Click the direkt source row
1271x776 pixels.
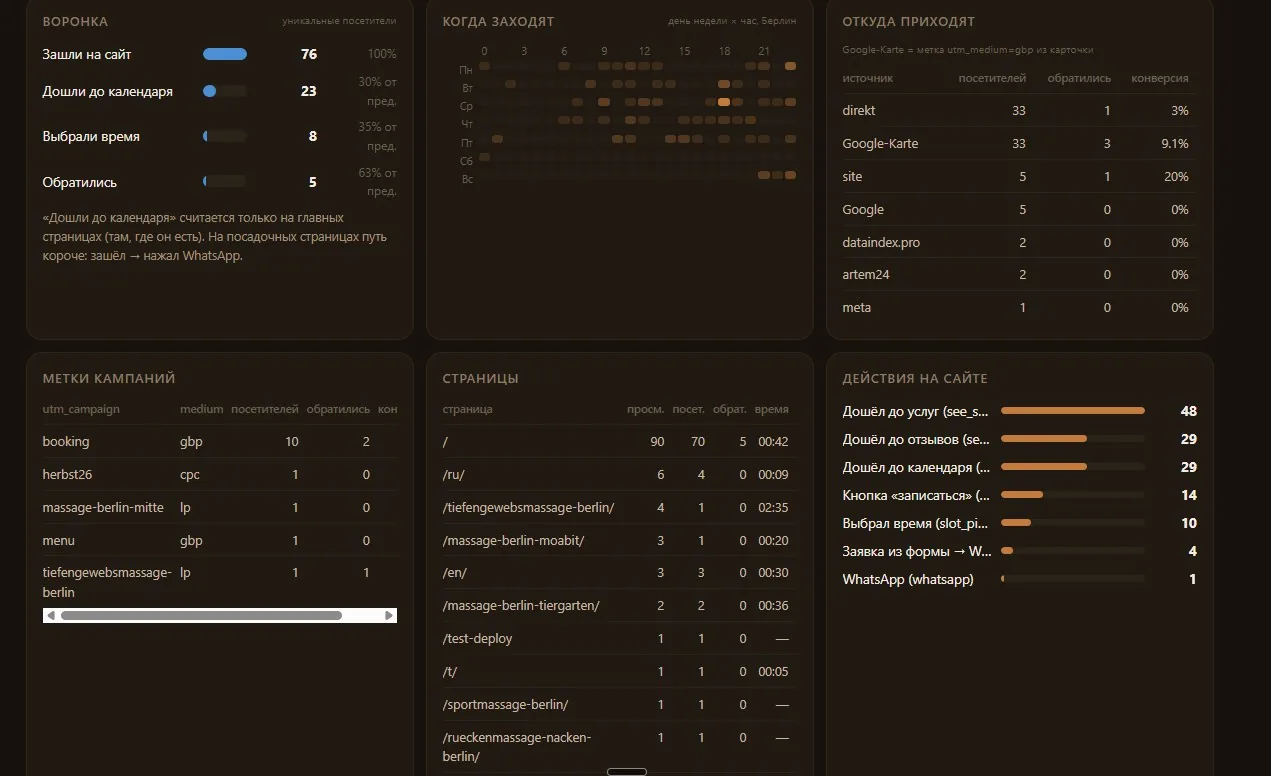coord(1019,110)
